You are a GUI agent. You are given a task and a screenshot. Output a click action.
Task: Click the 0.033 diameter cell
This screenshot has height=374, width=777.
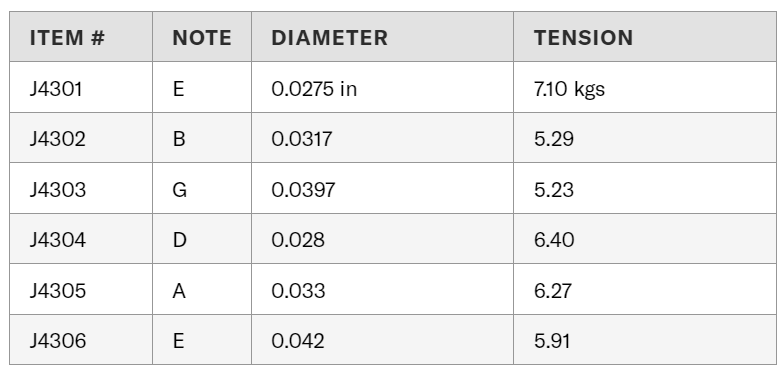point(382,290)
